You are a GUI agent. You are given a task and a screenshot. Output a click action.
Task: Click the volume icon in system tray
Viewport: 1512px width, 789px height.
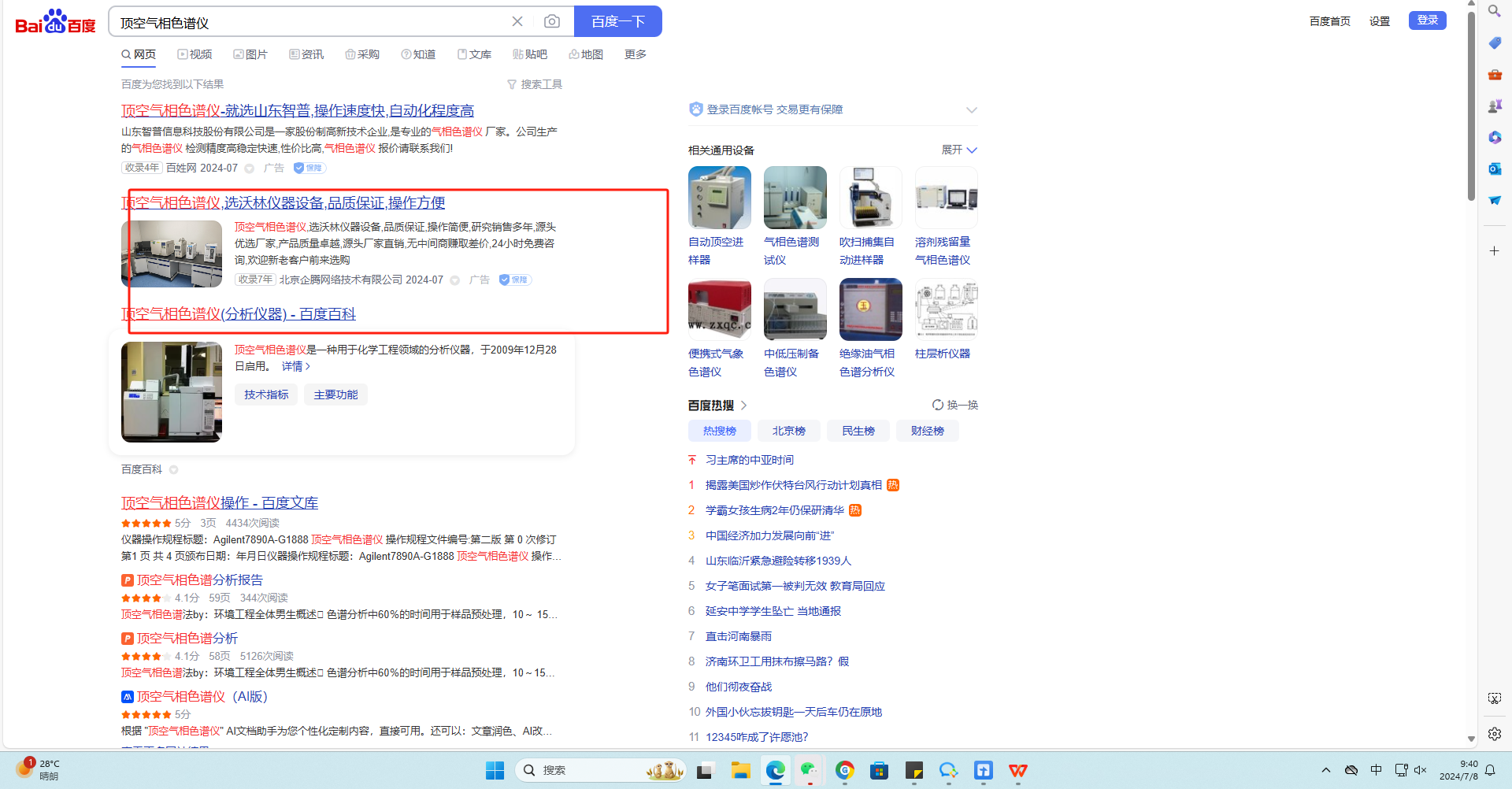[1421, 770]
